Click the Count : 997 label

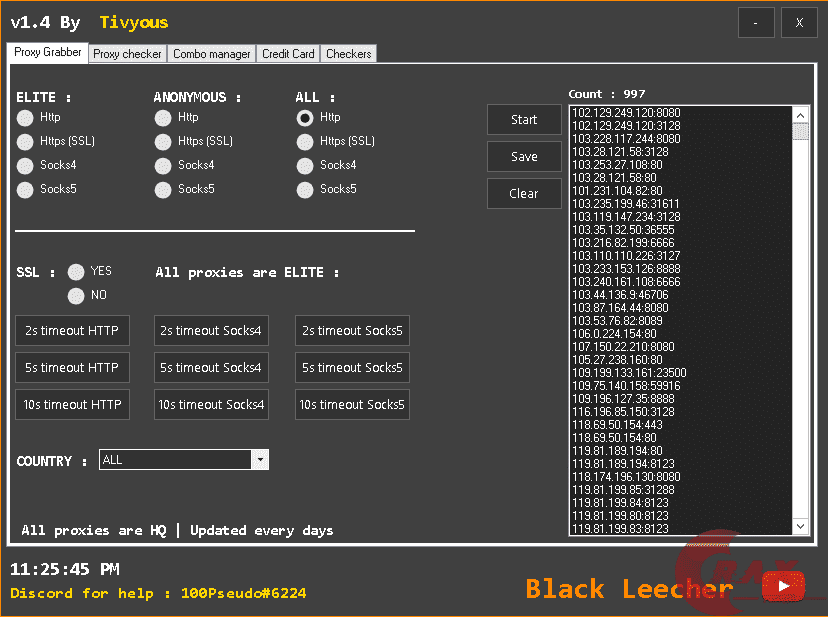coord(607,94)
